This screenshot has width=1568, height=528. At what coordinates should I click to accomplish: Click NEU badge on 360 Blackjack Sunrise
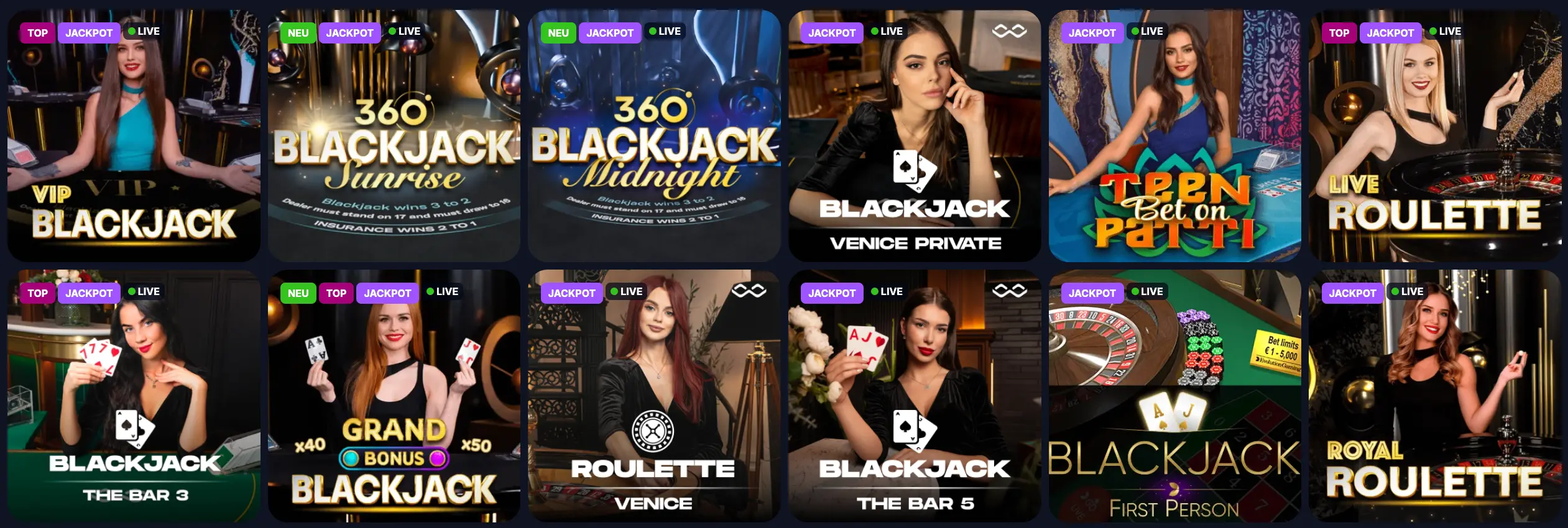pos(298,33)
